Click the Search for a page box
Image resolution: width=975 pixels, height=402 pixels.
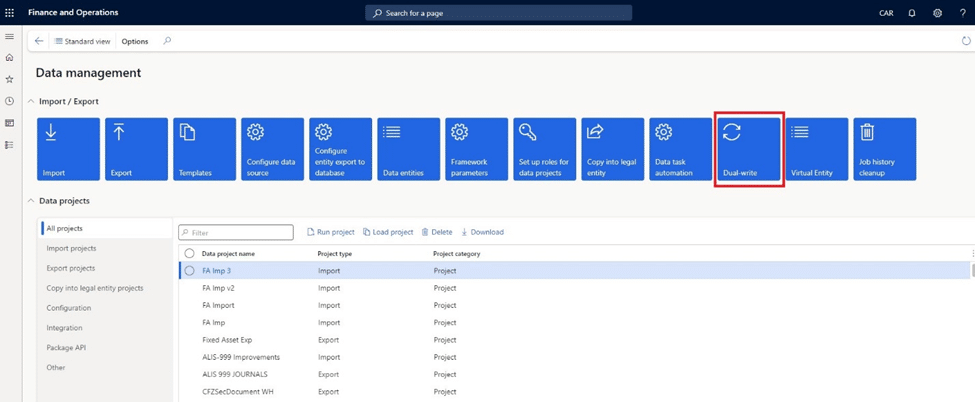pyautogui.click(x=499, y=12)
